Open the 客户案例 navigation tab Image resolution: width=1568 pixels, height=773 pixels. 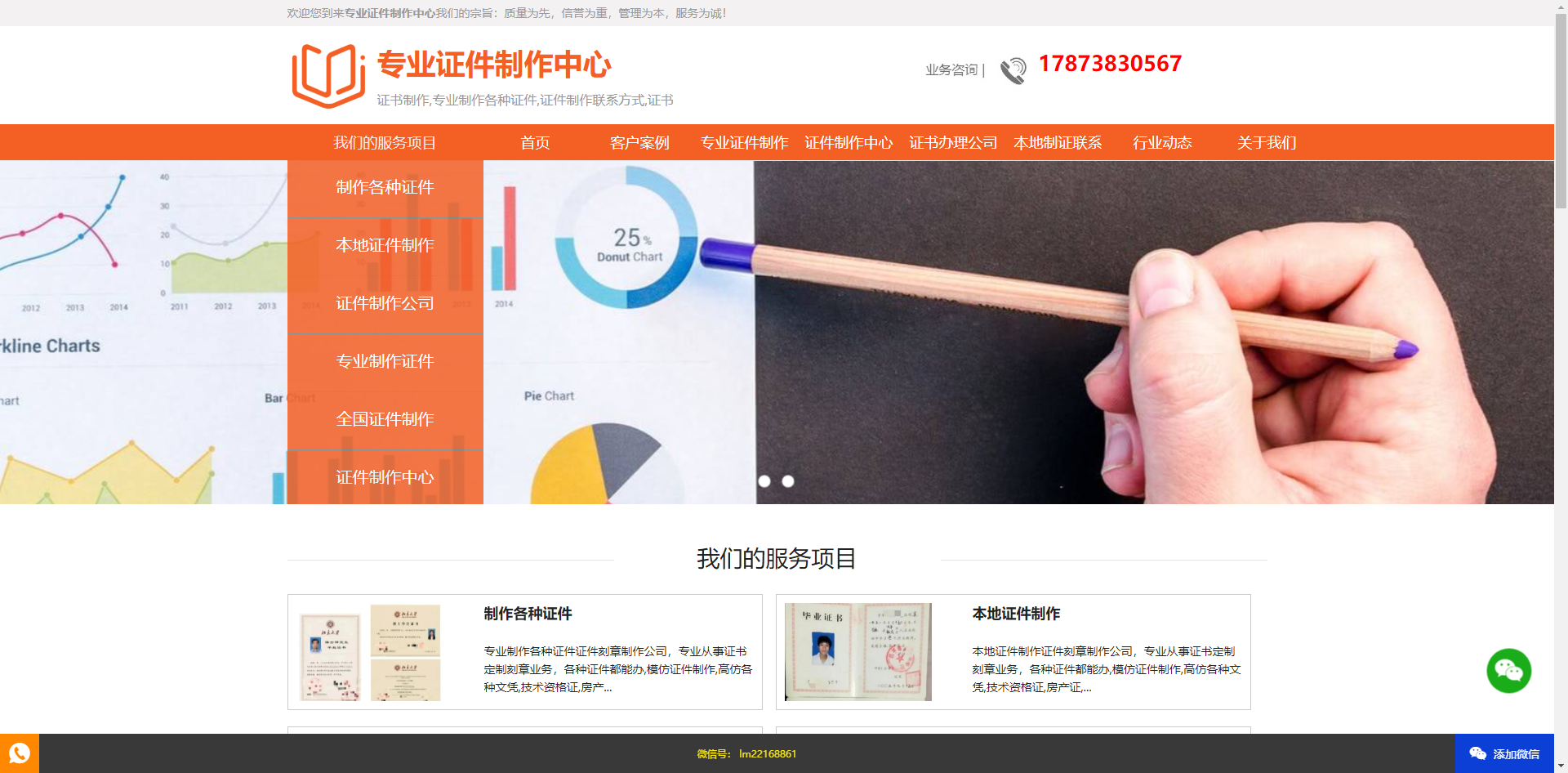(639, 142)
